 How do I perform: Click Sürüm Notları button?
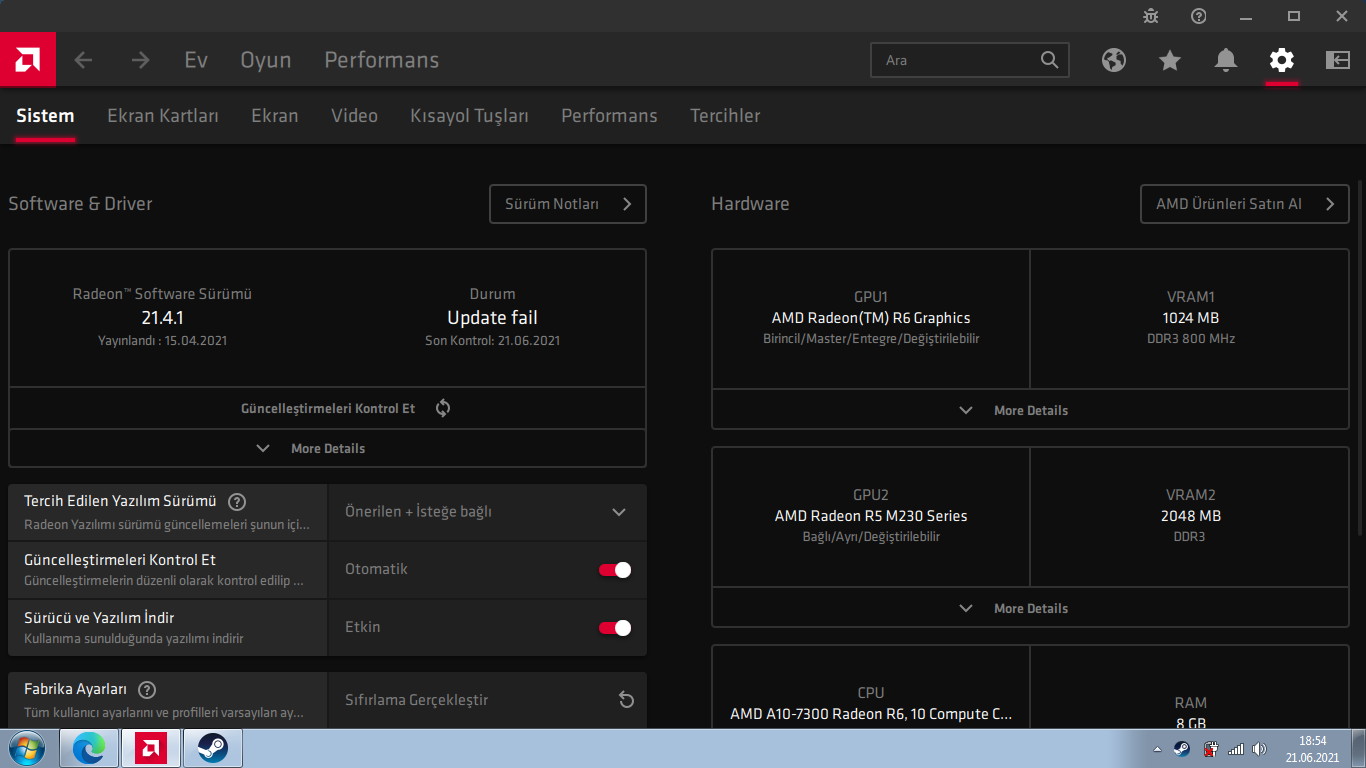(568, 204)
